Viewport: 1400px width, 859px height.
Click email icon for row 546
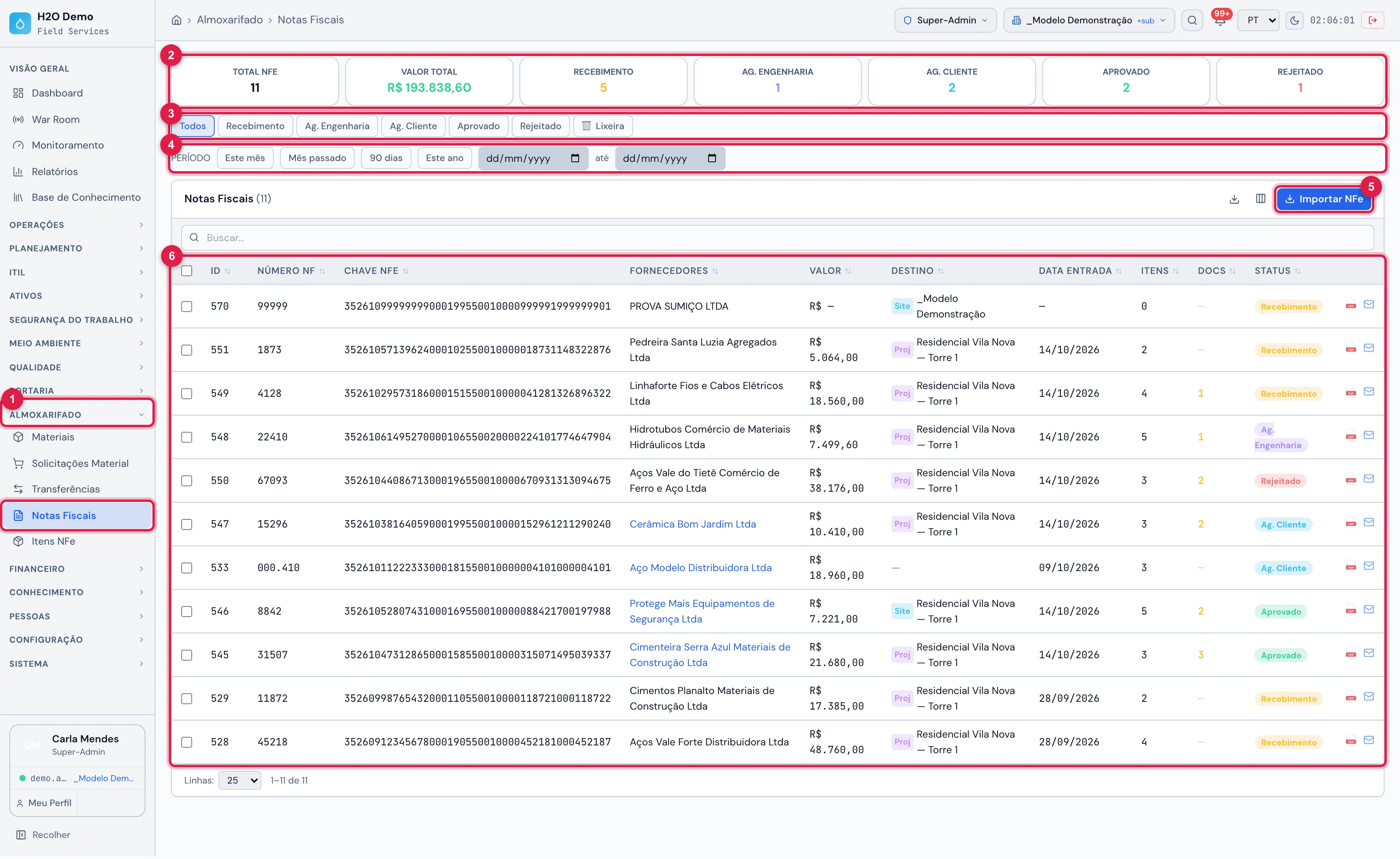1369,610
